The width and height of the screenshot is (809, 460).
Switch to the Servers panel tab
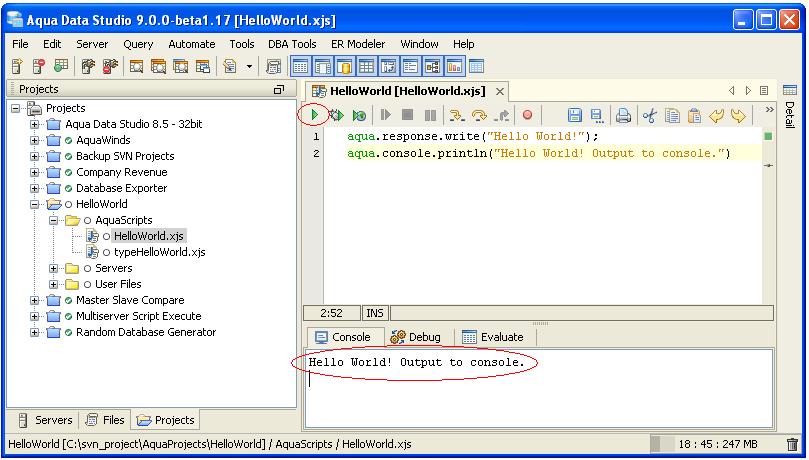45,420
